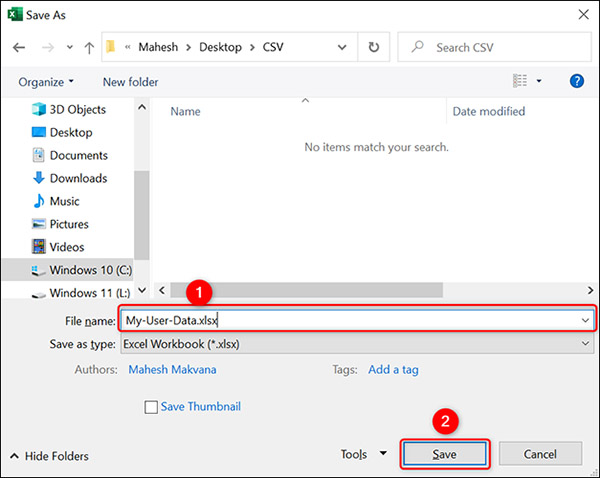The width and height of the screenshot is (600, 478).
Task: Open the Help question mark icon
Action: pos(576,81)
